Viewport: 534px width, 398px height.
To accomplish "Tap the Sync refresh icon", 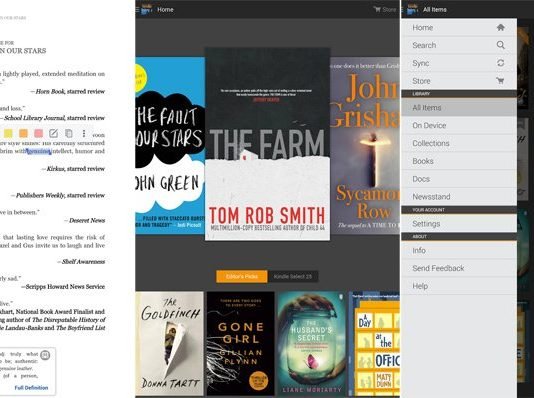I will pyautogui.click(x=500, y=63).
